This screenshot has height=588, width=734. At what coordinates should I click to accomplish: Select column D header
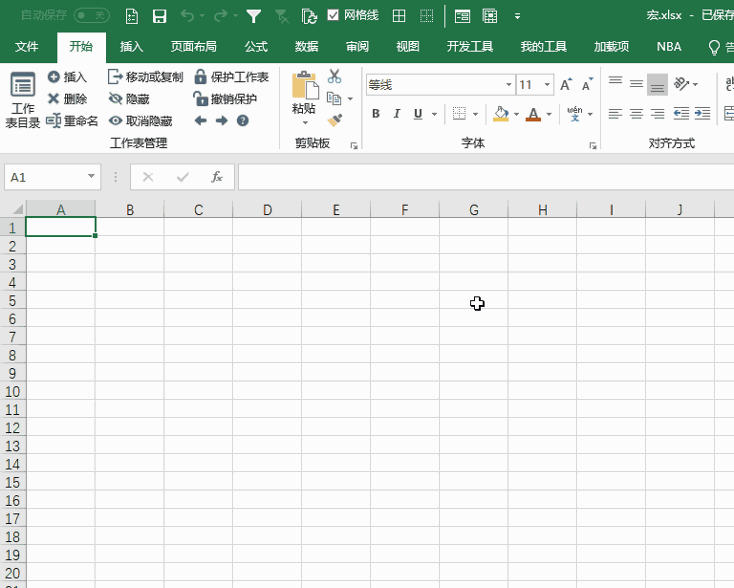point(267,209)
